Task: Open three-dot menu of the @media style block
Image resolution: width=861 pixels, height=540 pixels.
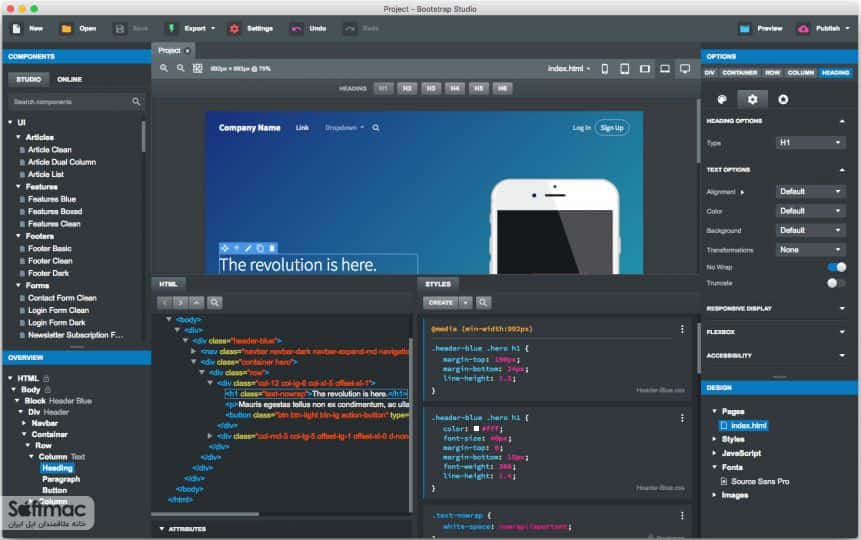Action: (x=682, y=329)
